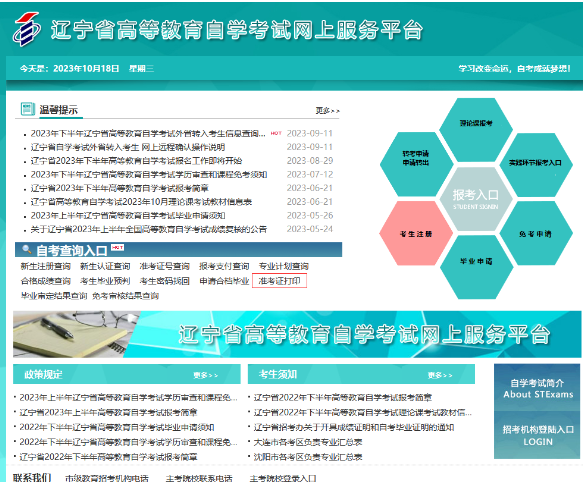
Task: Open 考生须知 item 辽宁省2022年下半年高等教育自学考试理论课考试教材信
Action: pos(363,412)
